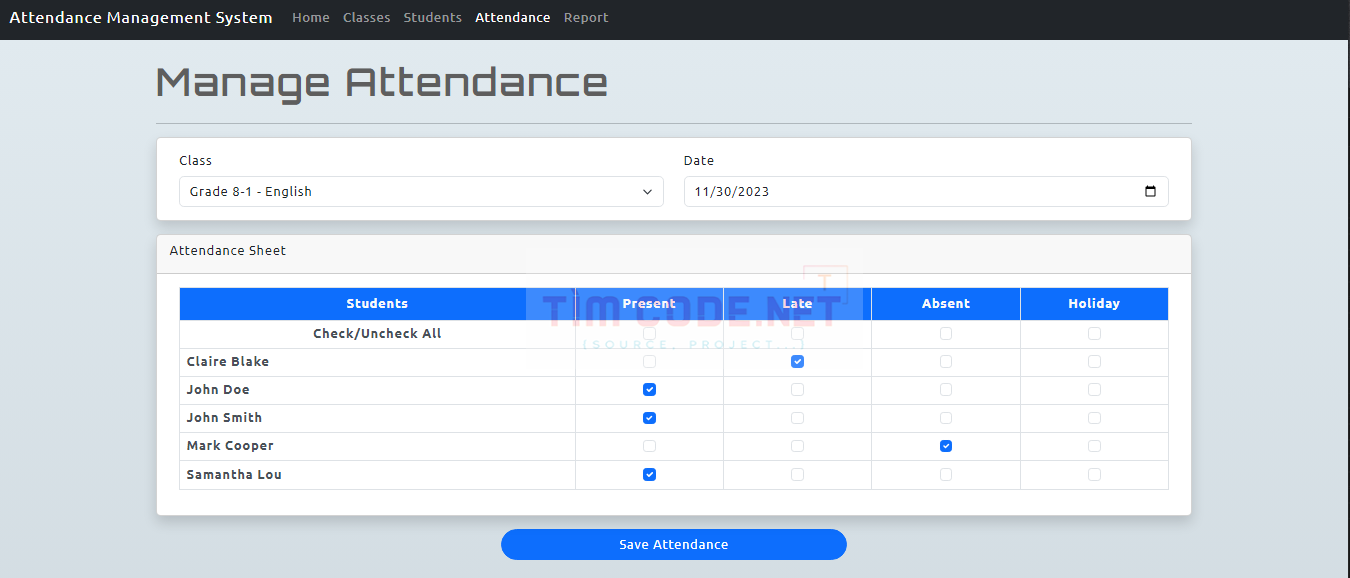This screenshot has width=1350, height=578.
Task: Mark Claire Blake as Absent
Action: [946, 362]
